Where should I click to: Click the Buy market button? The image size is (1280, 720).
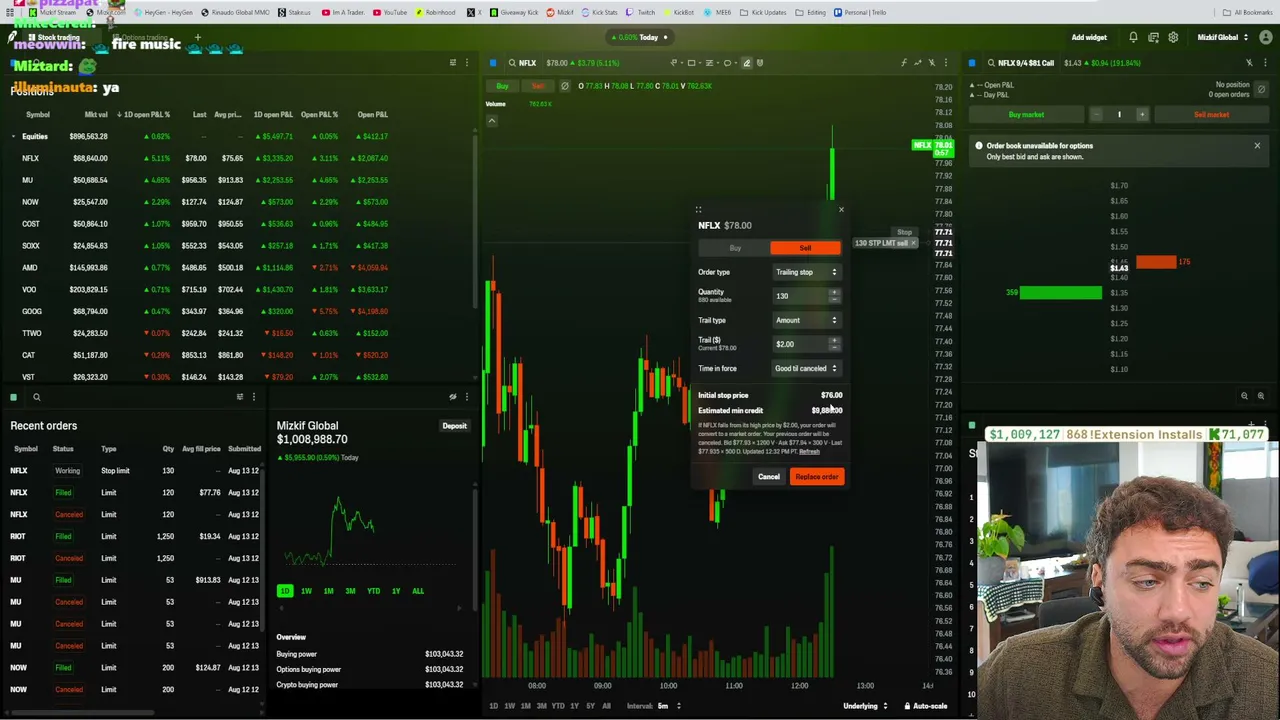[1026, 115]
